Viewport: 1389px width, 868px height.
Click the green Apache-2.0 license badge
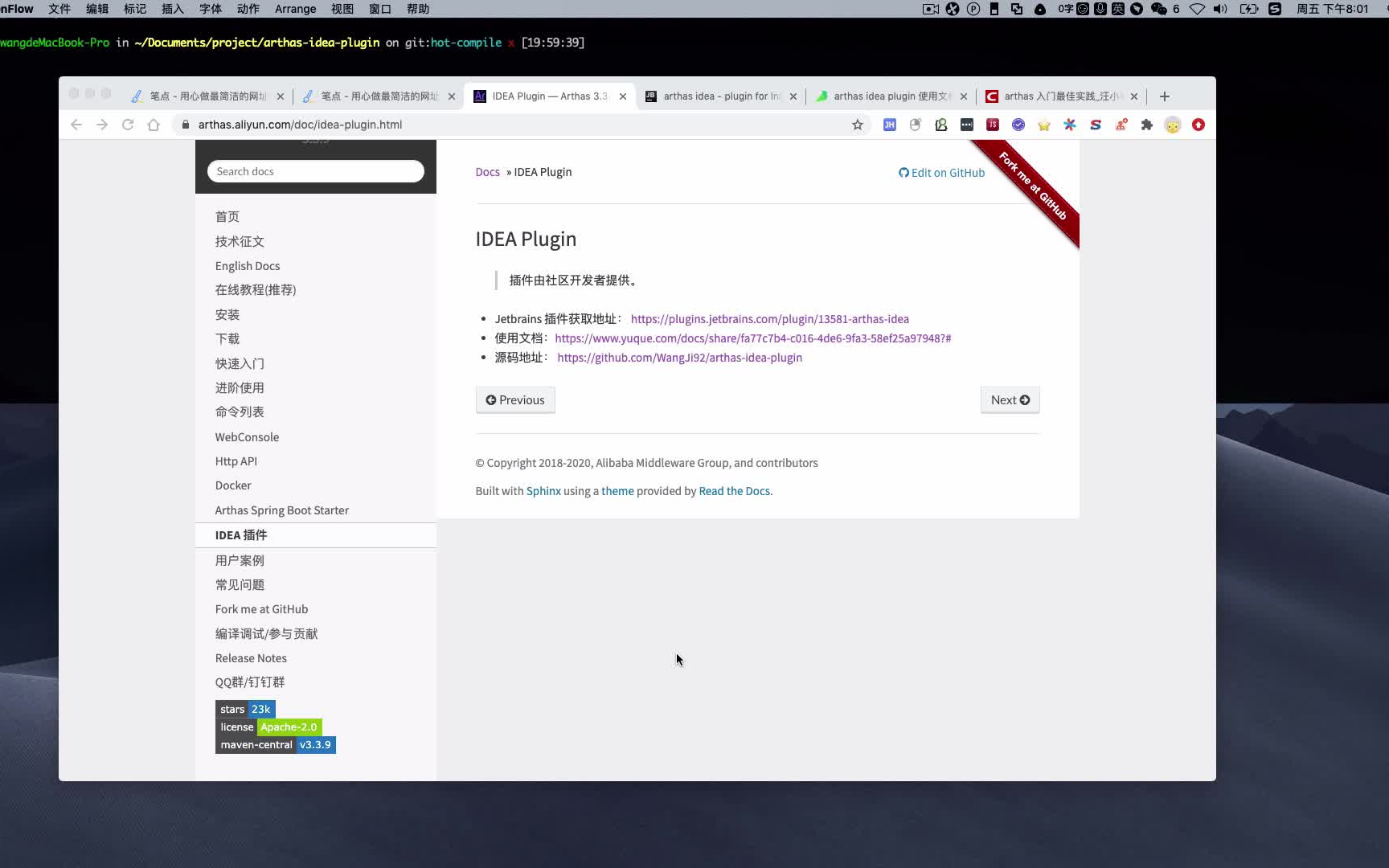tap(289, 727)
